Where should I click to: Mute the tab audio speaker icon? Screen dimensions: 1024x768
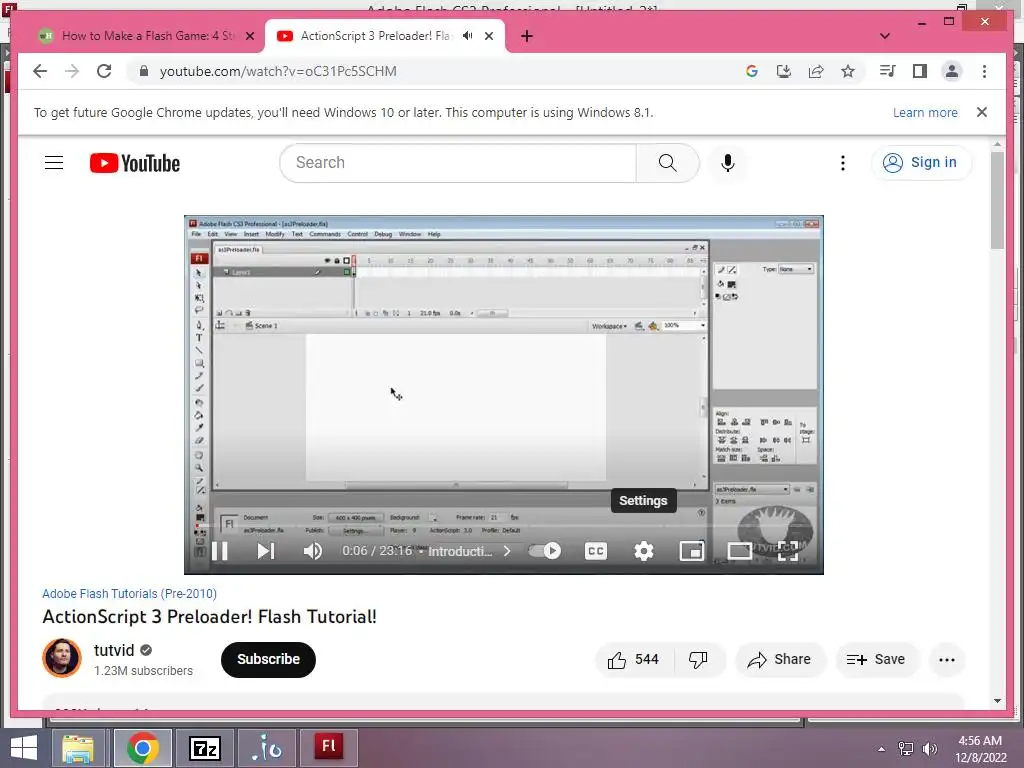point(468,36)
